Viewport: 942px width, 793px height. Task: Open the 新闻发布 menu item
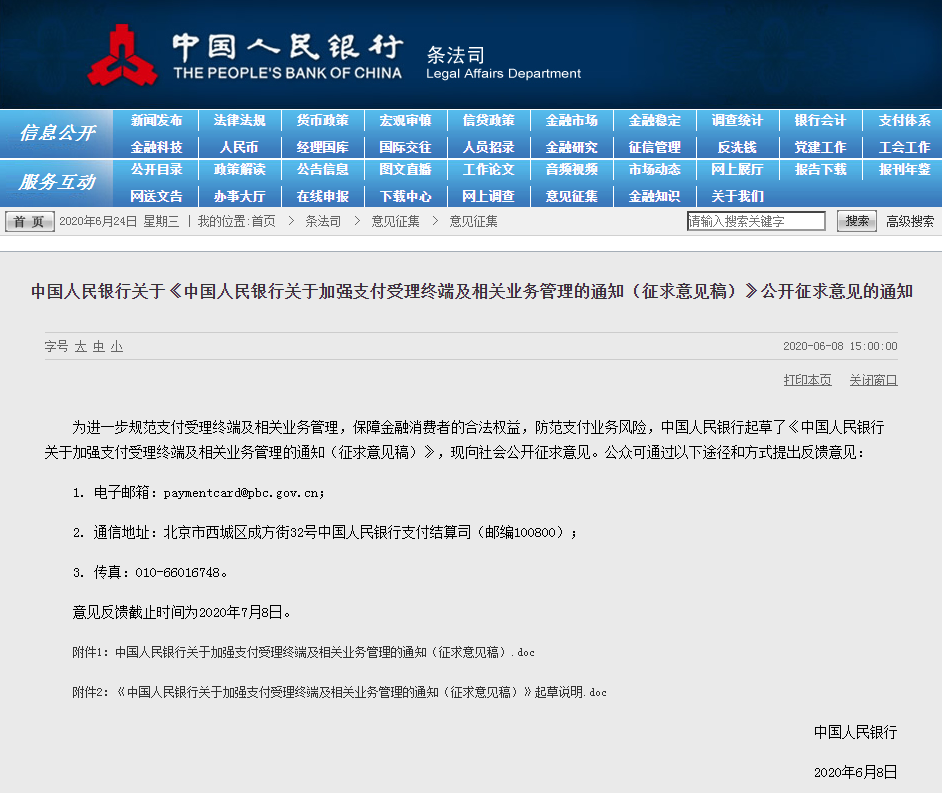(156, 121)
